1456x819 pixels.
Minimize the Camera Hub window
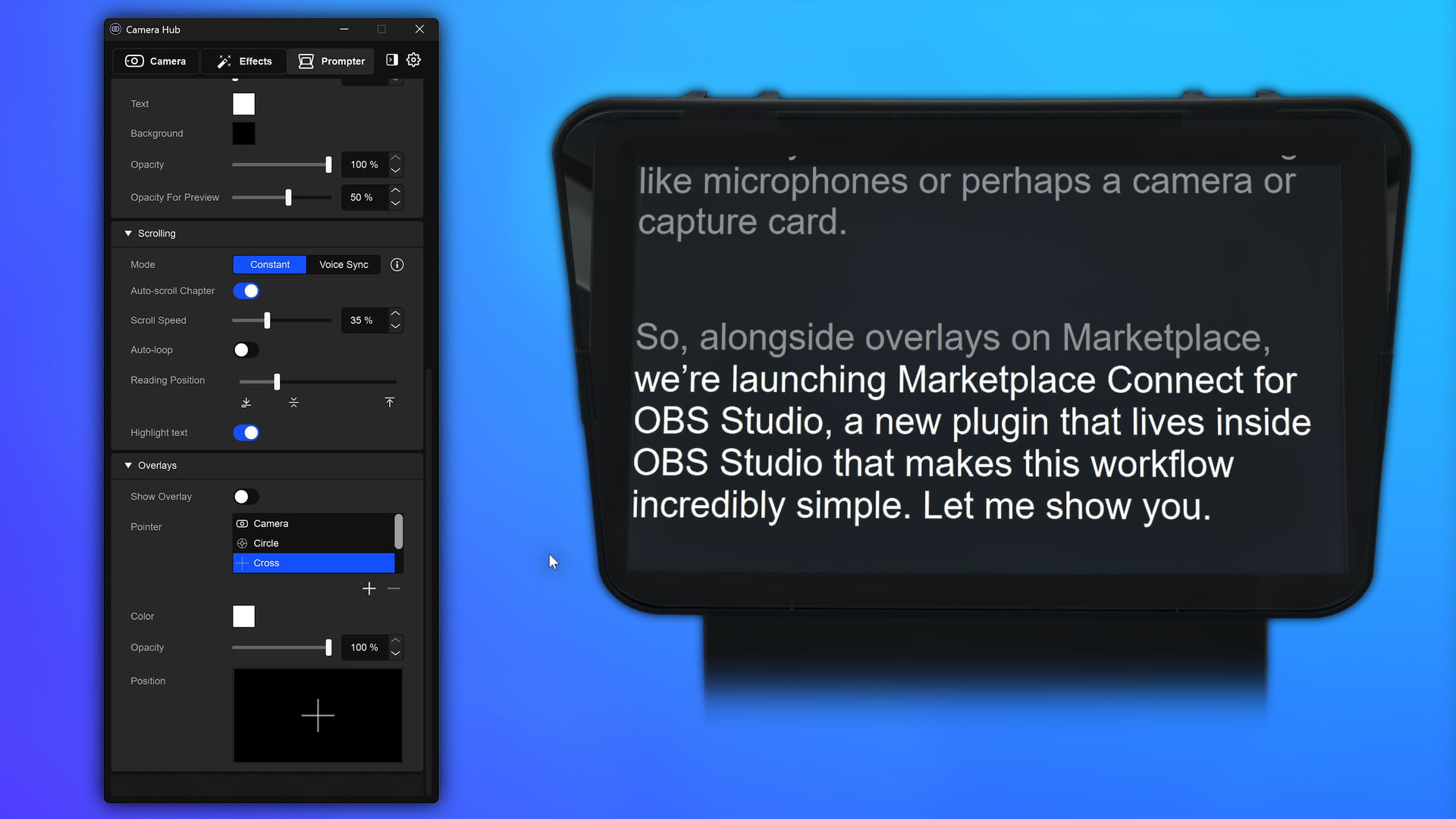coord(344,30)
